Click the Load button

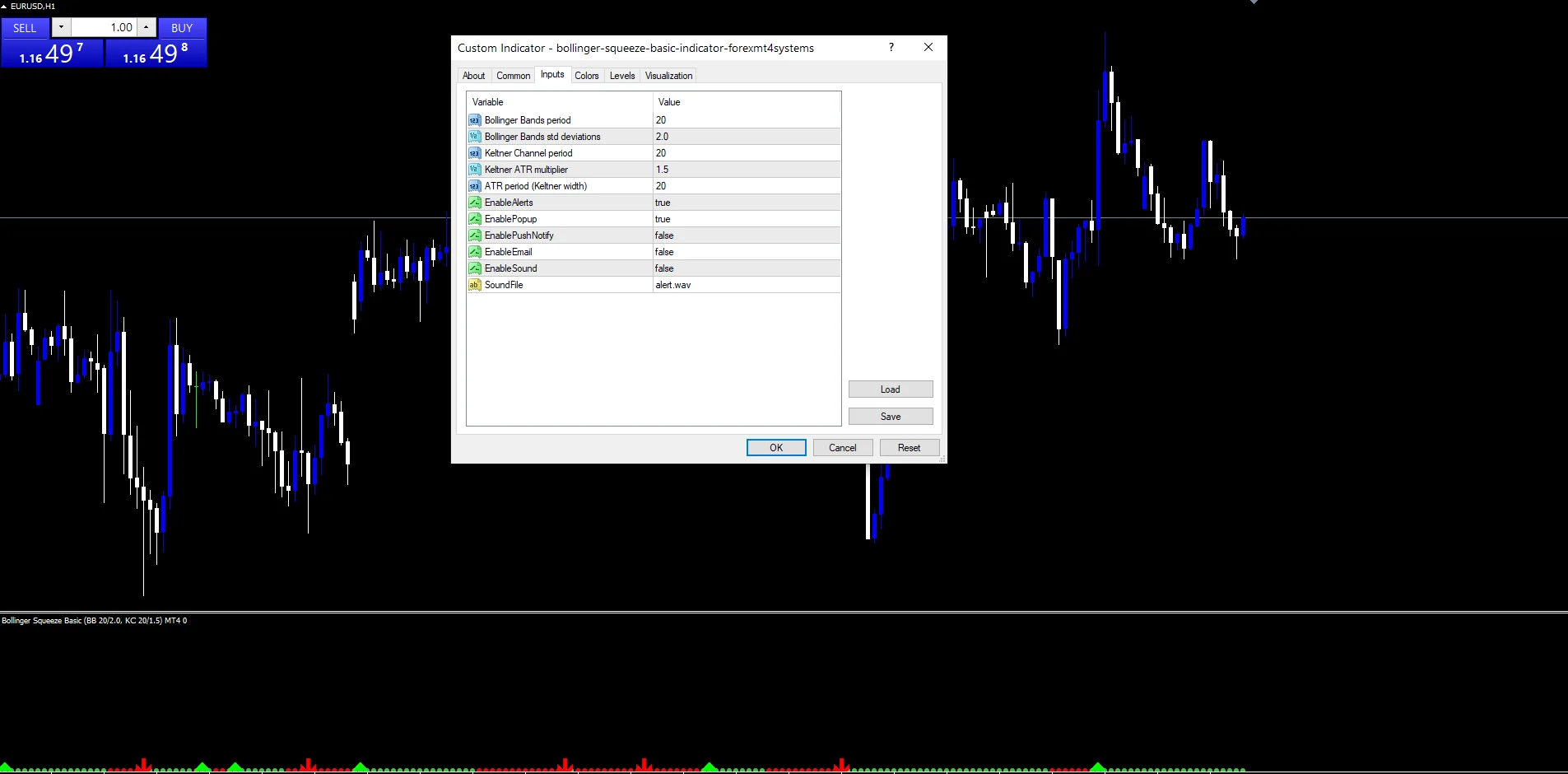point(891,389)
